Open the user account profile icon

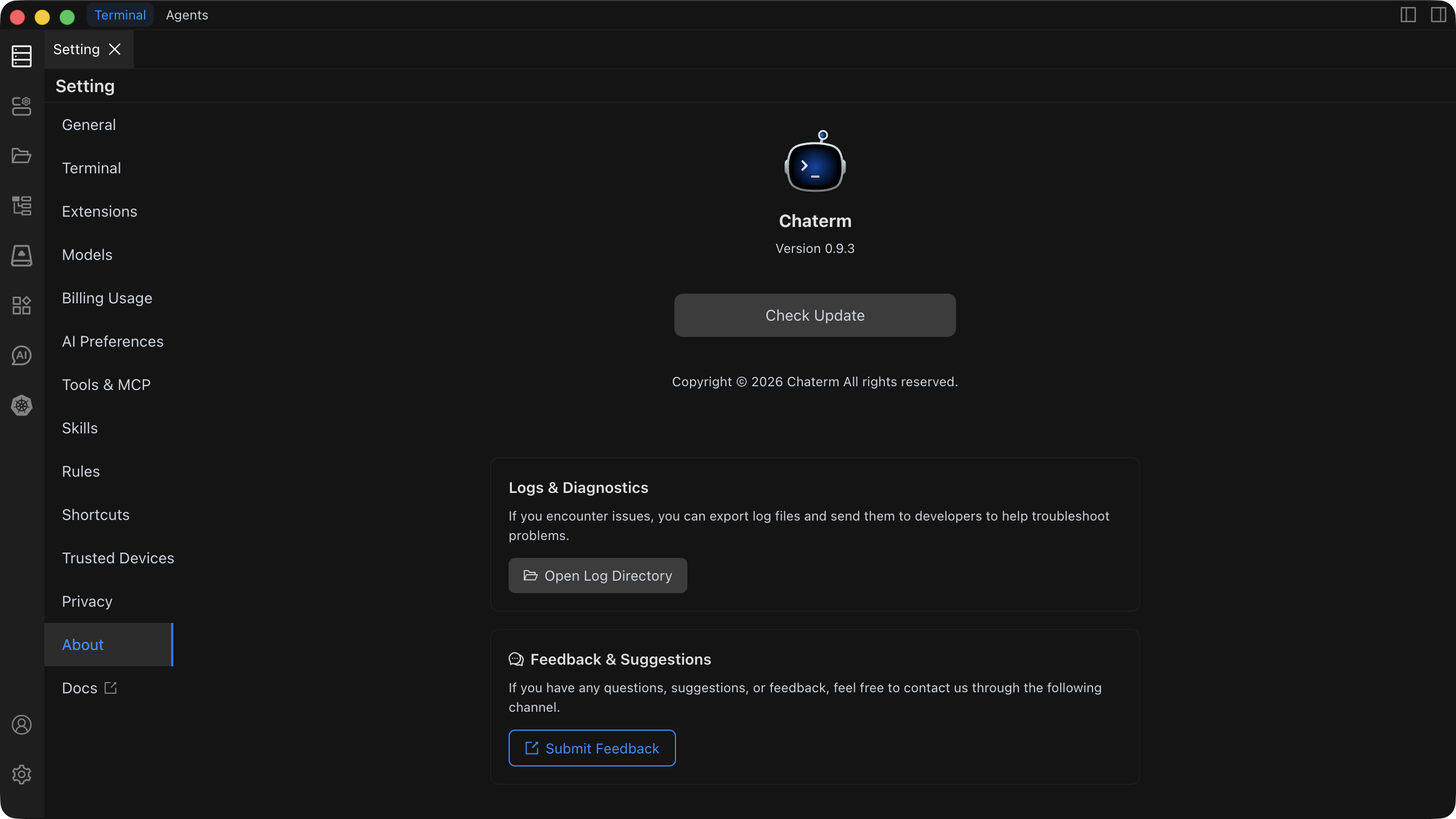22,725
